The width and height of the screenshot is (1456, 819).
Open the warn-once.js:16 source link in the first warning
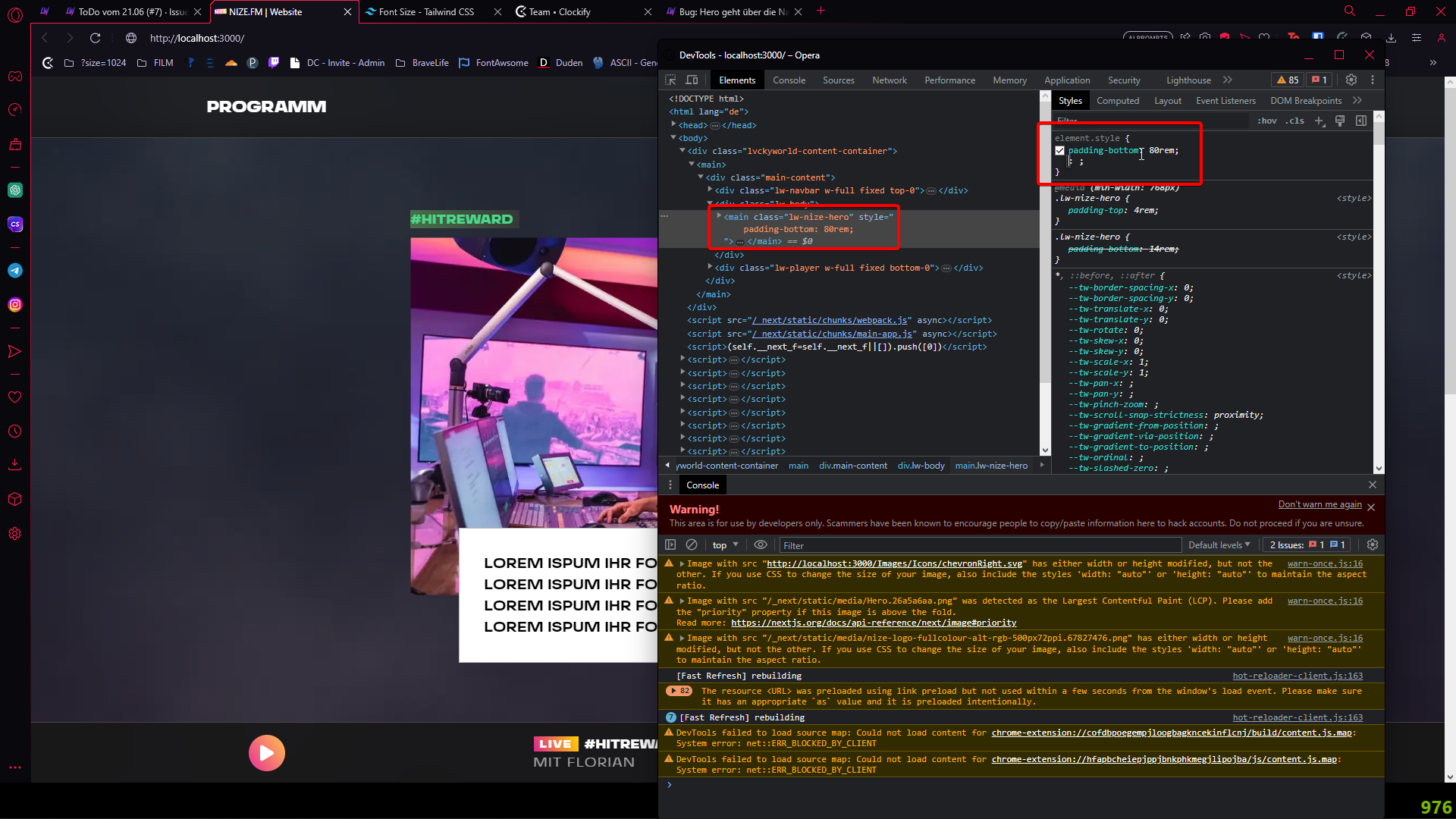click(x=1325, y=563)
